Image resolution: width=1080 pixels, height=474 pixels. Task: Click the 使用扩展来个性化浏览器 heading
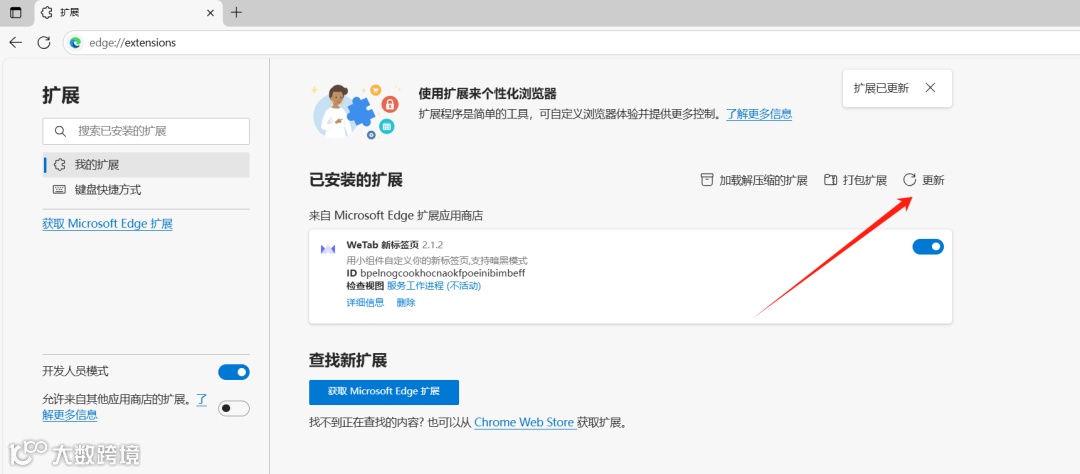click(x=488, y=94)
